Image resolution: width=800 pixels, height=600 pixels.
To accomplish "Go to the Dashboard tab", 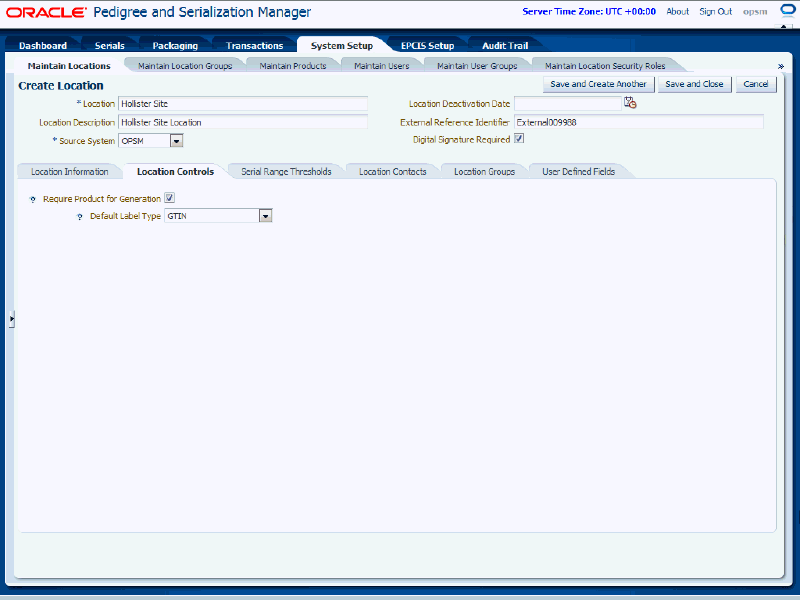I will pos(43,45).
